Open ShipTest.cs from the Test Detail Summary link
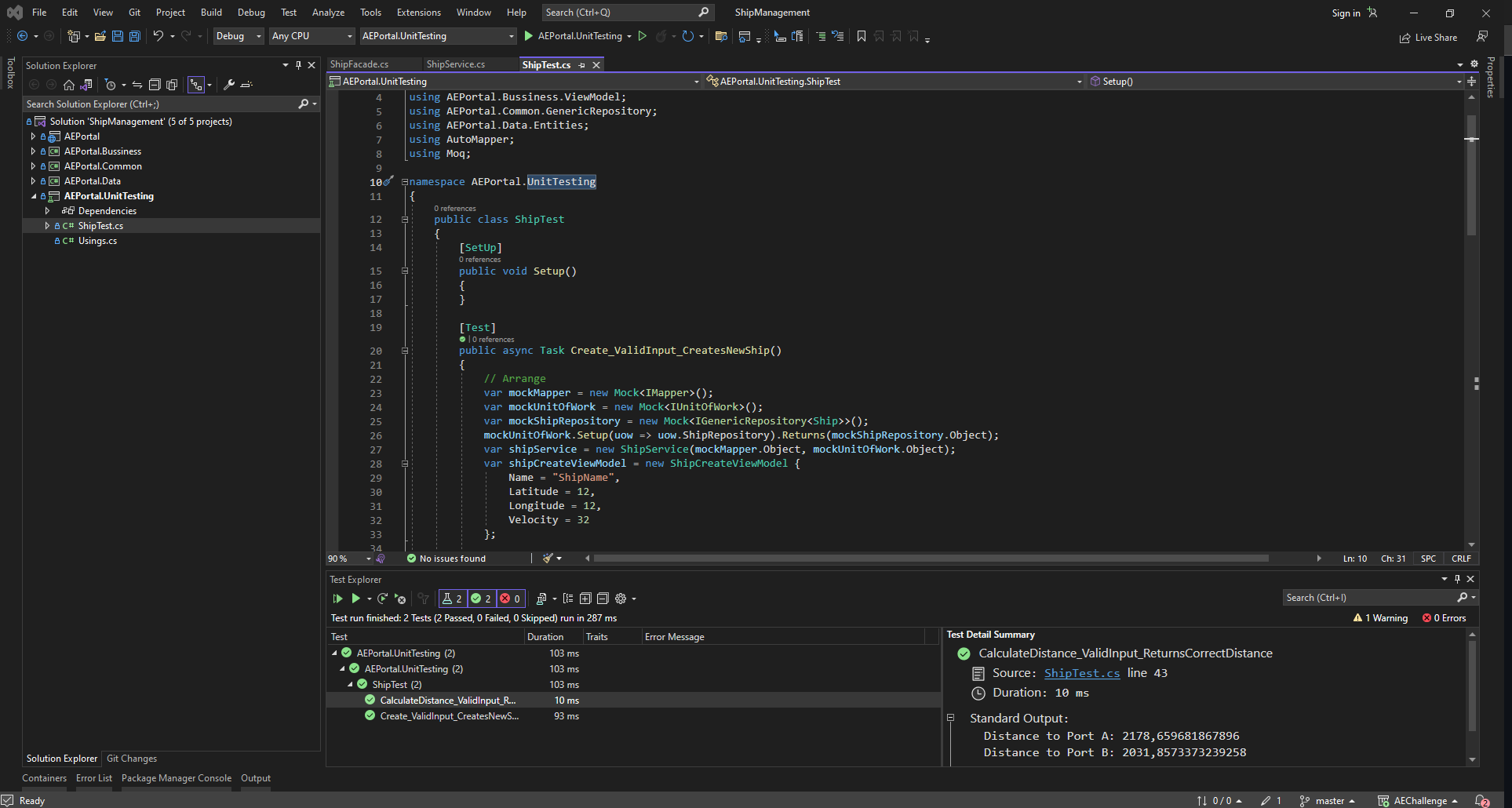The height and width of the screenshot is (808, 1512). click(1082, 673)
